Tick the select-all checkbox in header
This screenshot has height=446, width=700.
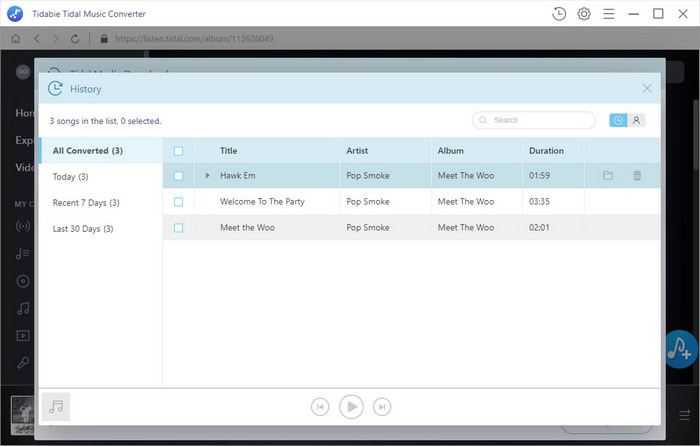(x=178, y=151)
